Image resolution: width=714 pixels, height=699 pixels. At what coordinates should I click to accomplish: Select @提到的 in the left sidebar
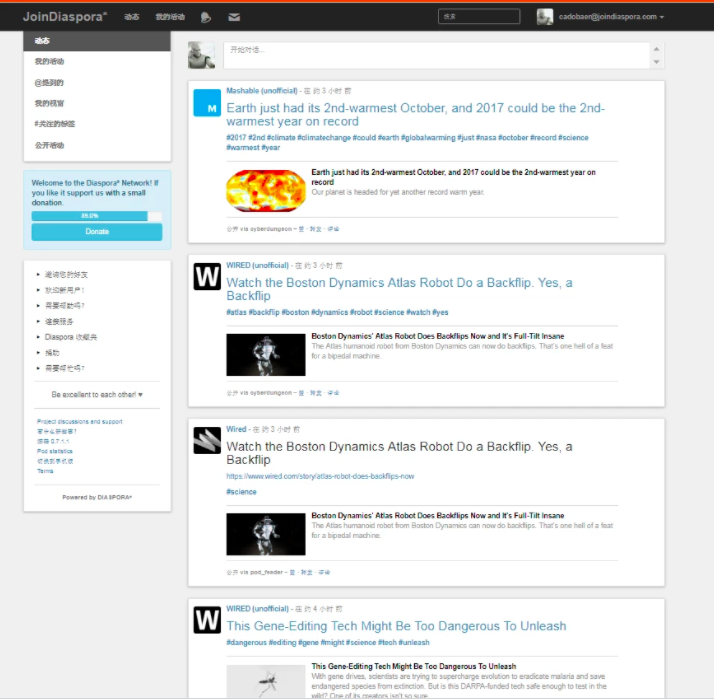tap(97, 82)
